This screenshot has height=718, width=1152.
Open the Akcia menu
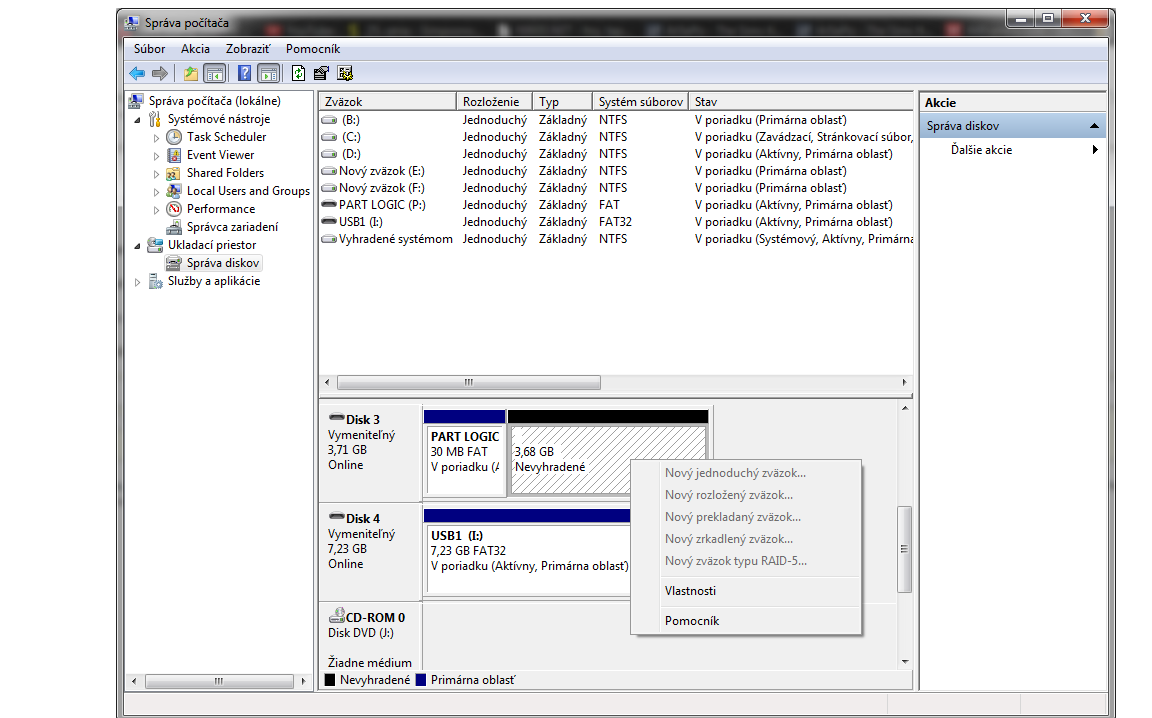[x=195, y=49]
